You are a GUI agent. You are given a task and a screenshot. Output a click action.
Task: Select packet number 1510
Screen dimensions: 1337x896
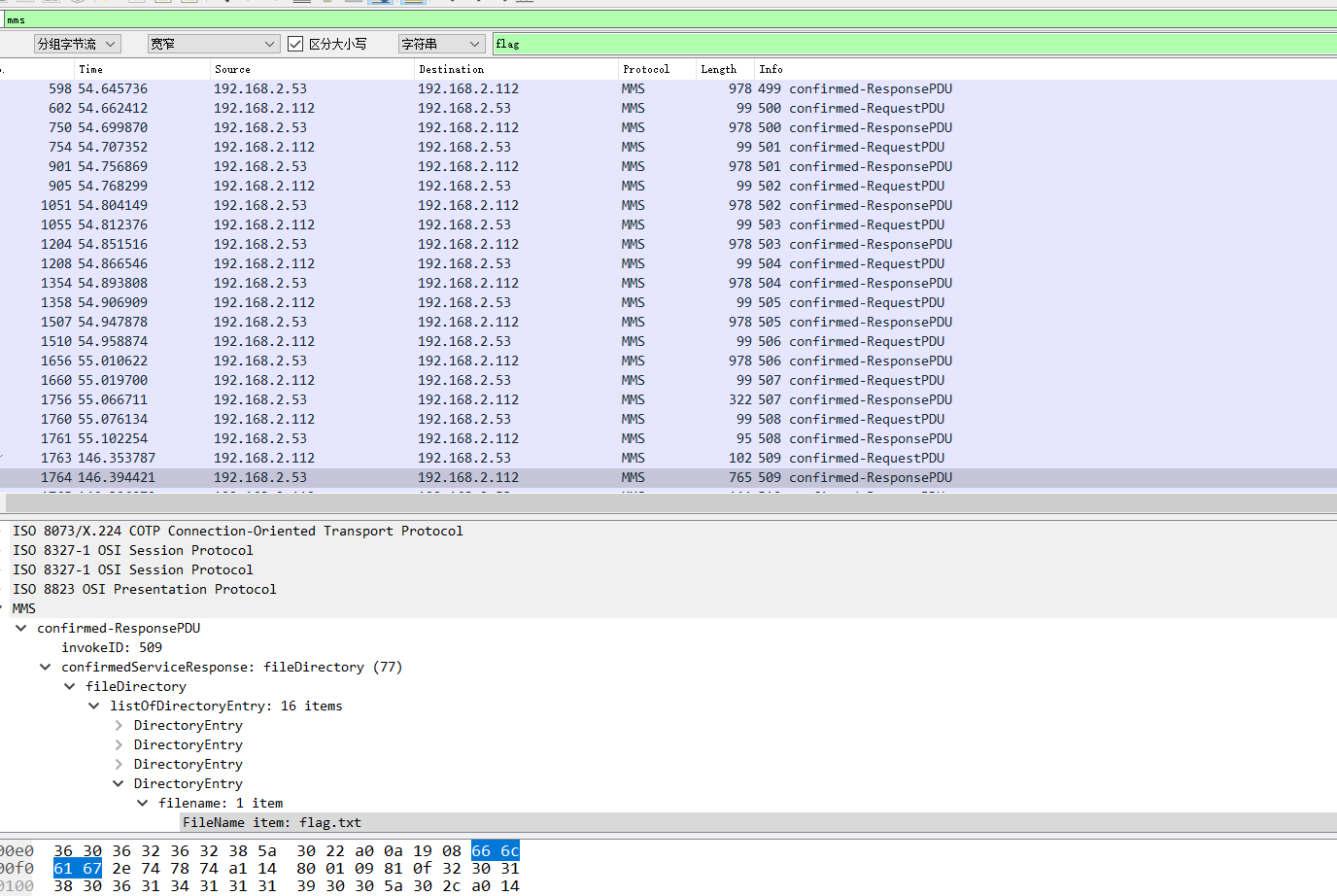[x=668, y=341]
